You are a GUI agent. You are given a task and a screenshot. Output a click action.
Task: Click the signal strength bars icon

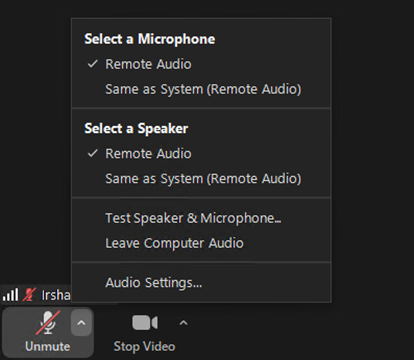tap(10, 295)
